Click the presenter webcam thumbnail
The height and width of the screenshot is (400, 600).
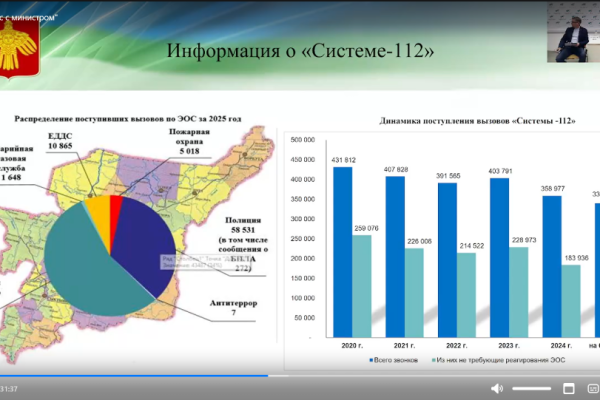573,32
